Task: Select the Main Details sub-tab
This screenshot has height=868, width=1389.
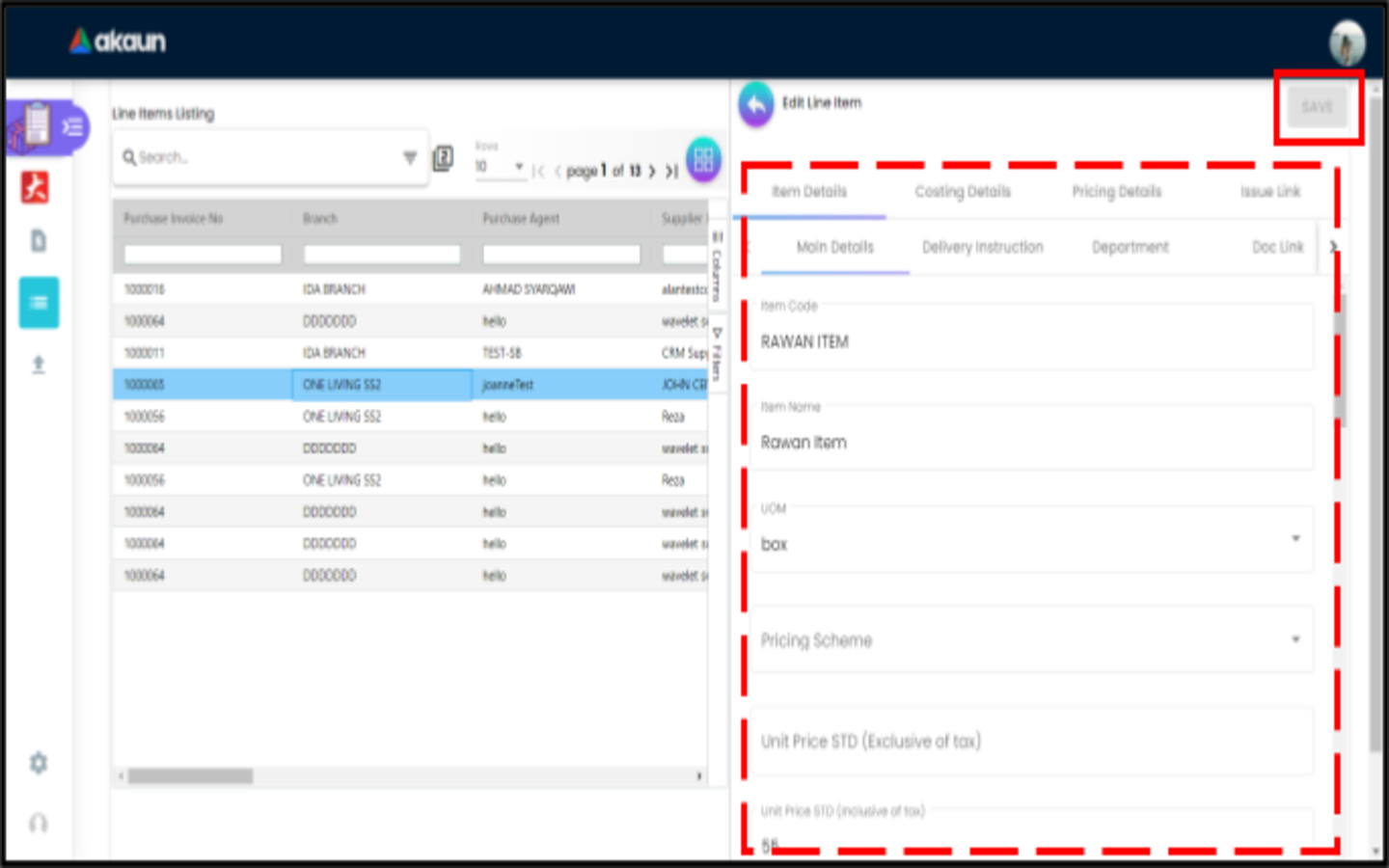Action: pos(835,248)
